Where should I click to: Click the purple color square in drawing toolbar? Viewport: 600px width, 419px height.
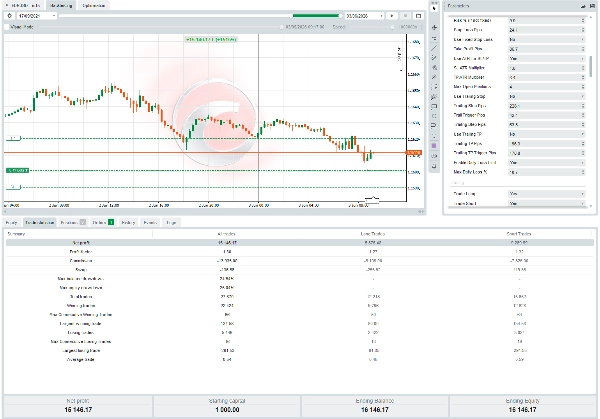coord(434,146)
